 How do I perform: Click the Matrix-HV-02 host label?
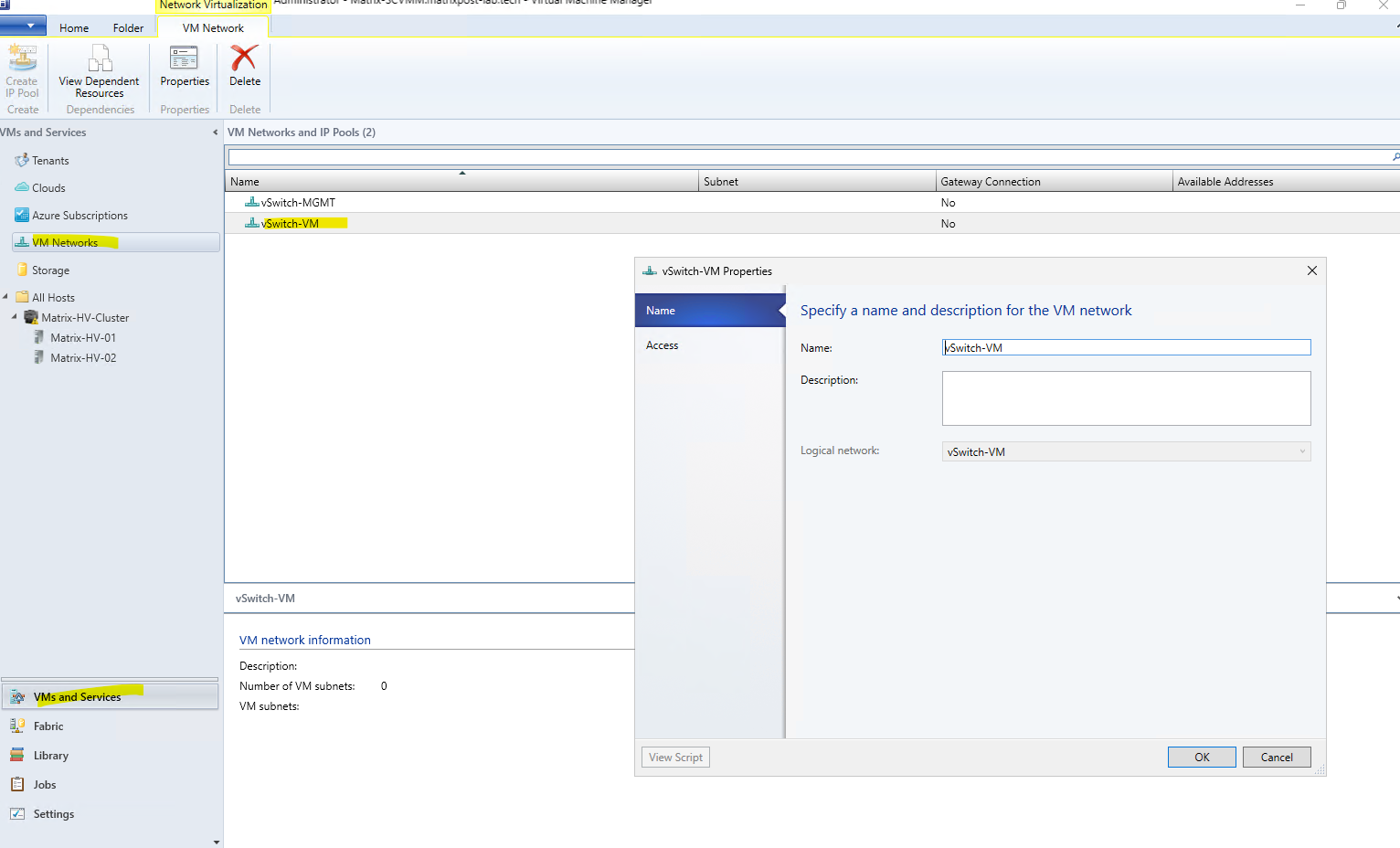[x=83, y=358]
